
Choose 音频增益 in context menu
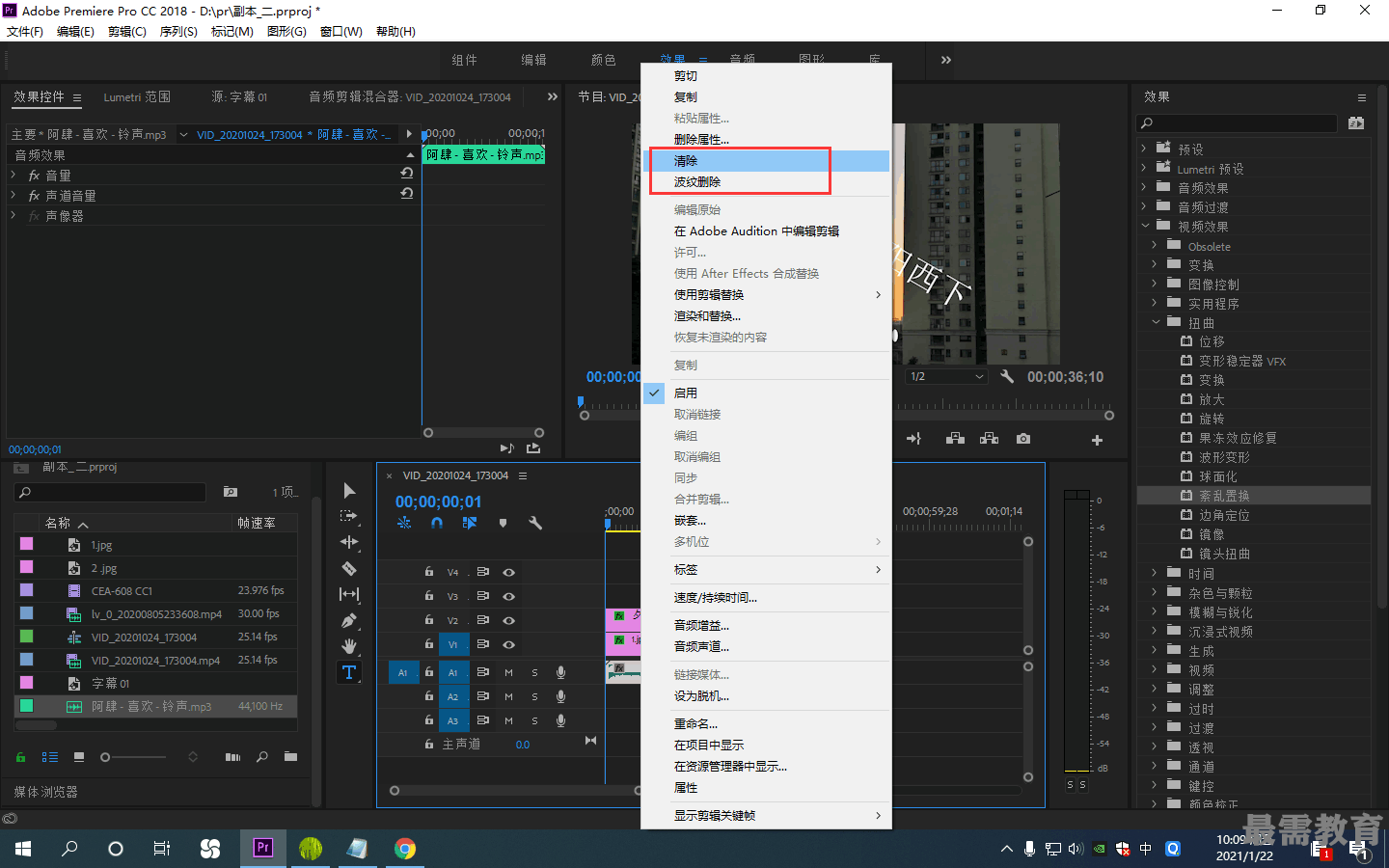[x=766, y=626]
